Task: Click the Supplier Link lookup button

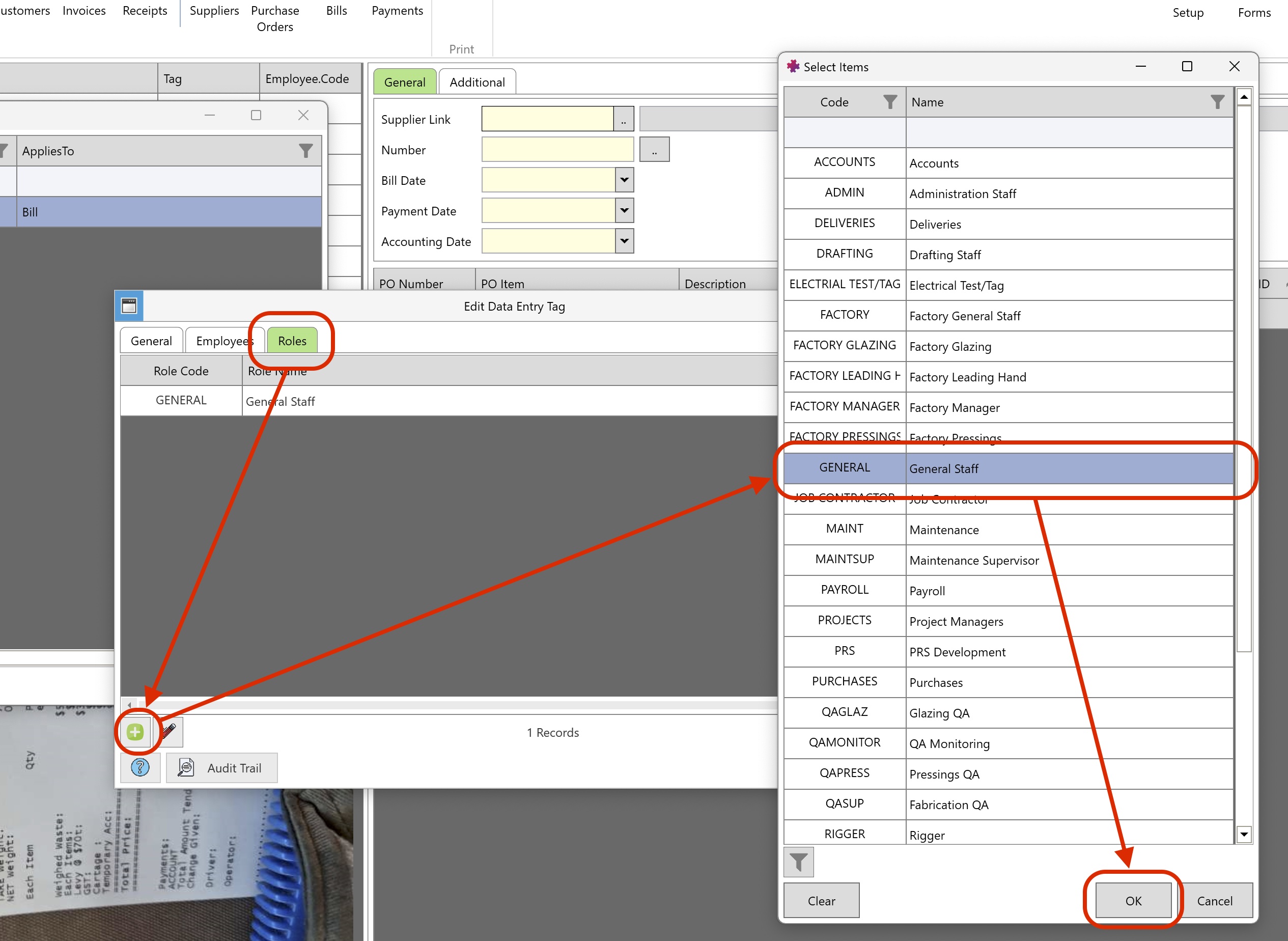Action: [x=624, y=119]
